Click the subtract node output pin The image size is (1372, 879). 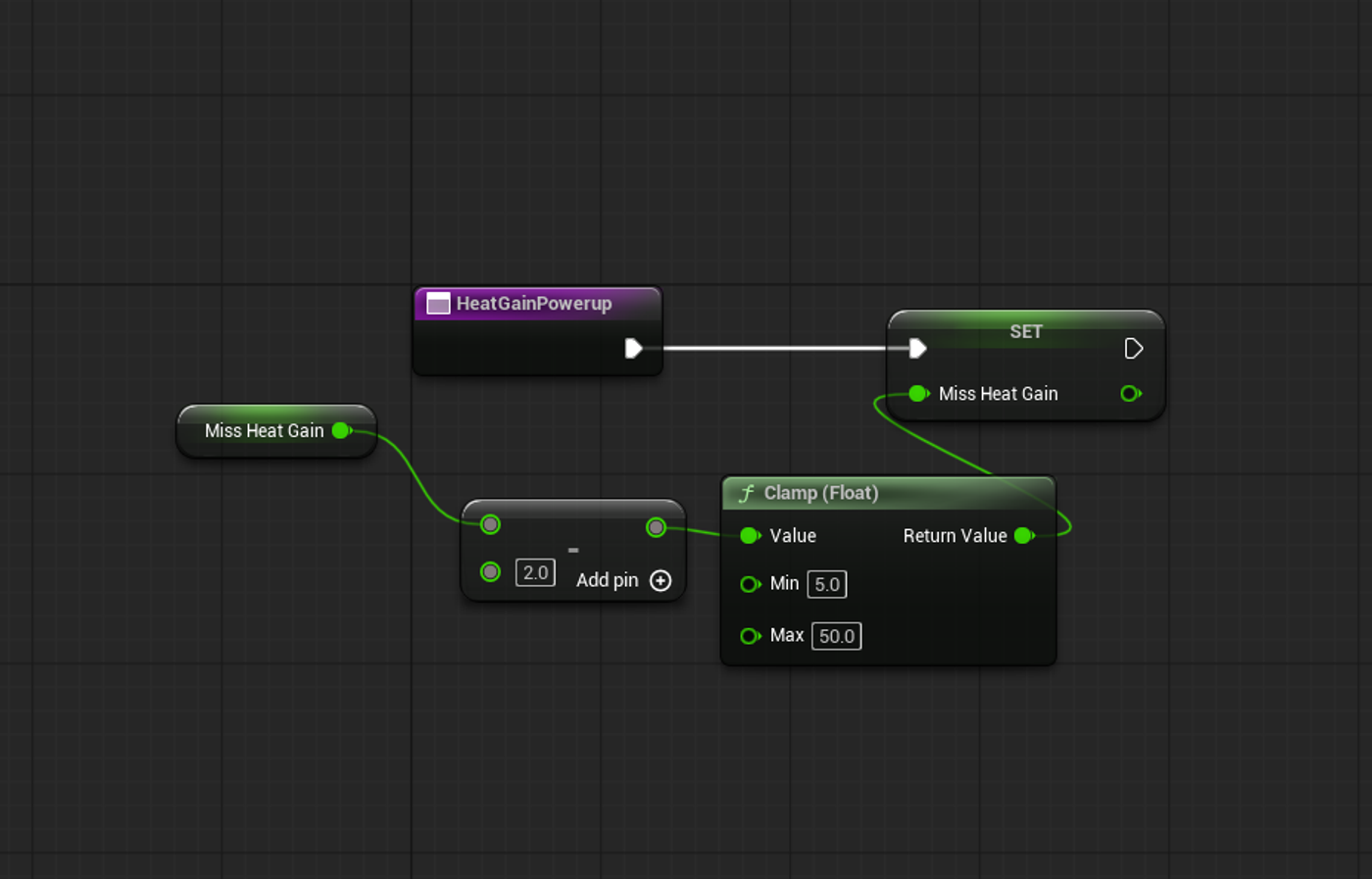(656, 528)
